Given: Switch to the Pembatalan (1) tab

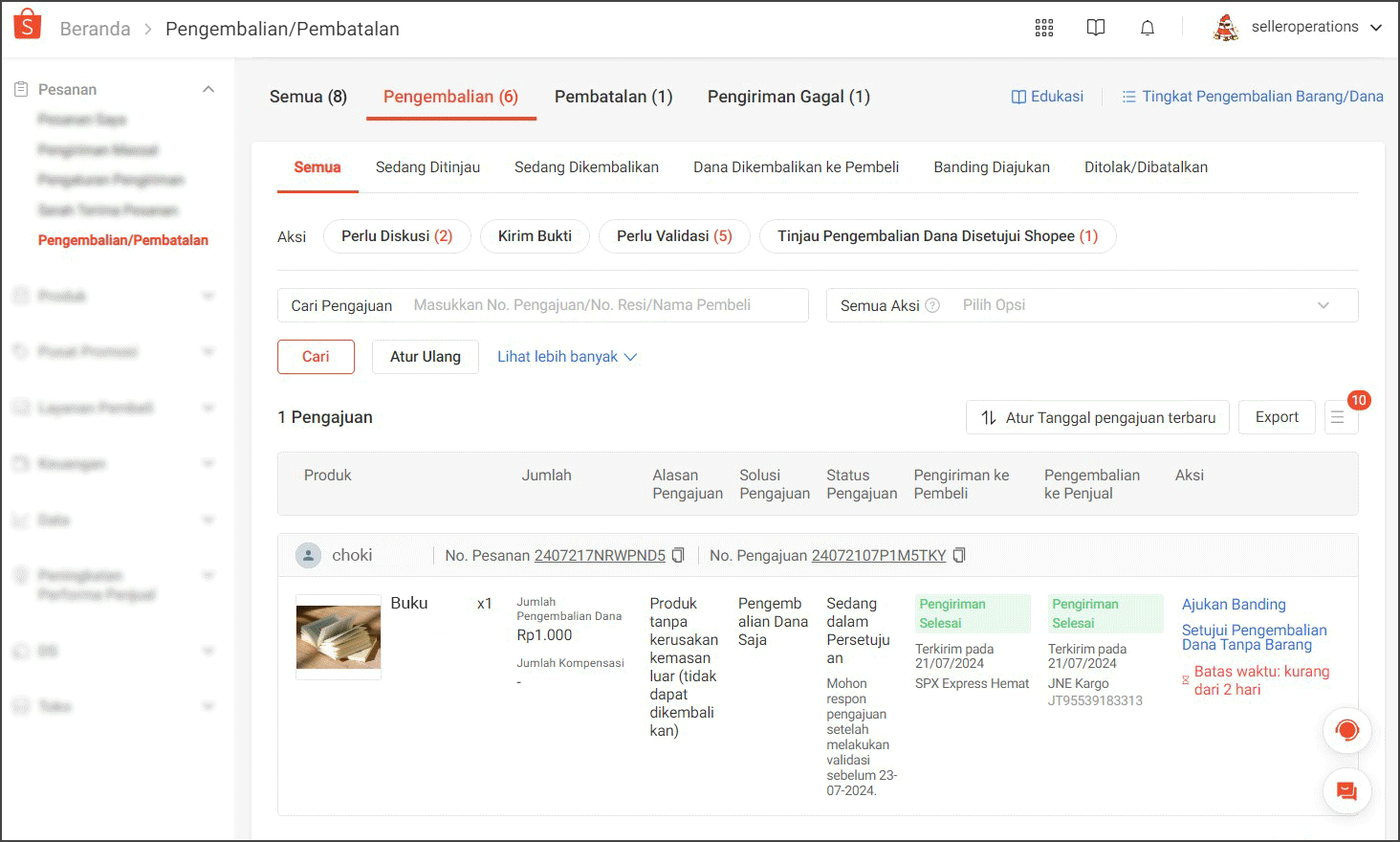Looking at the screenshot, I should [x=613, y=97].
